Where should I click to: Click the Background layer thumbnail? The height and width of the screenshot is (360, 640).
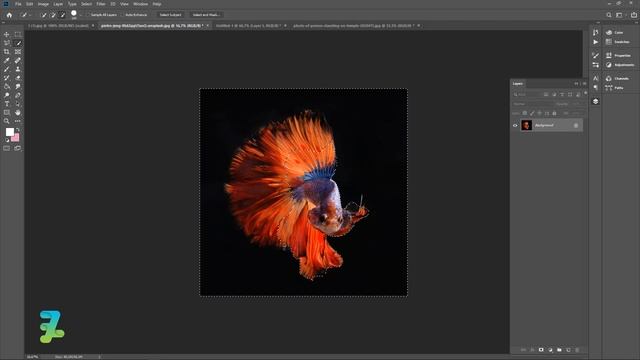[x=527, y=125]
